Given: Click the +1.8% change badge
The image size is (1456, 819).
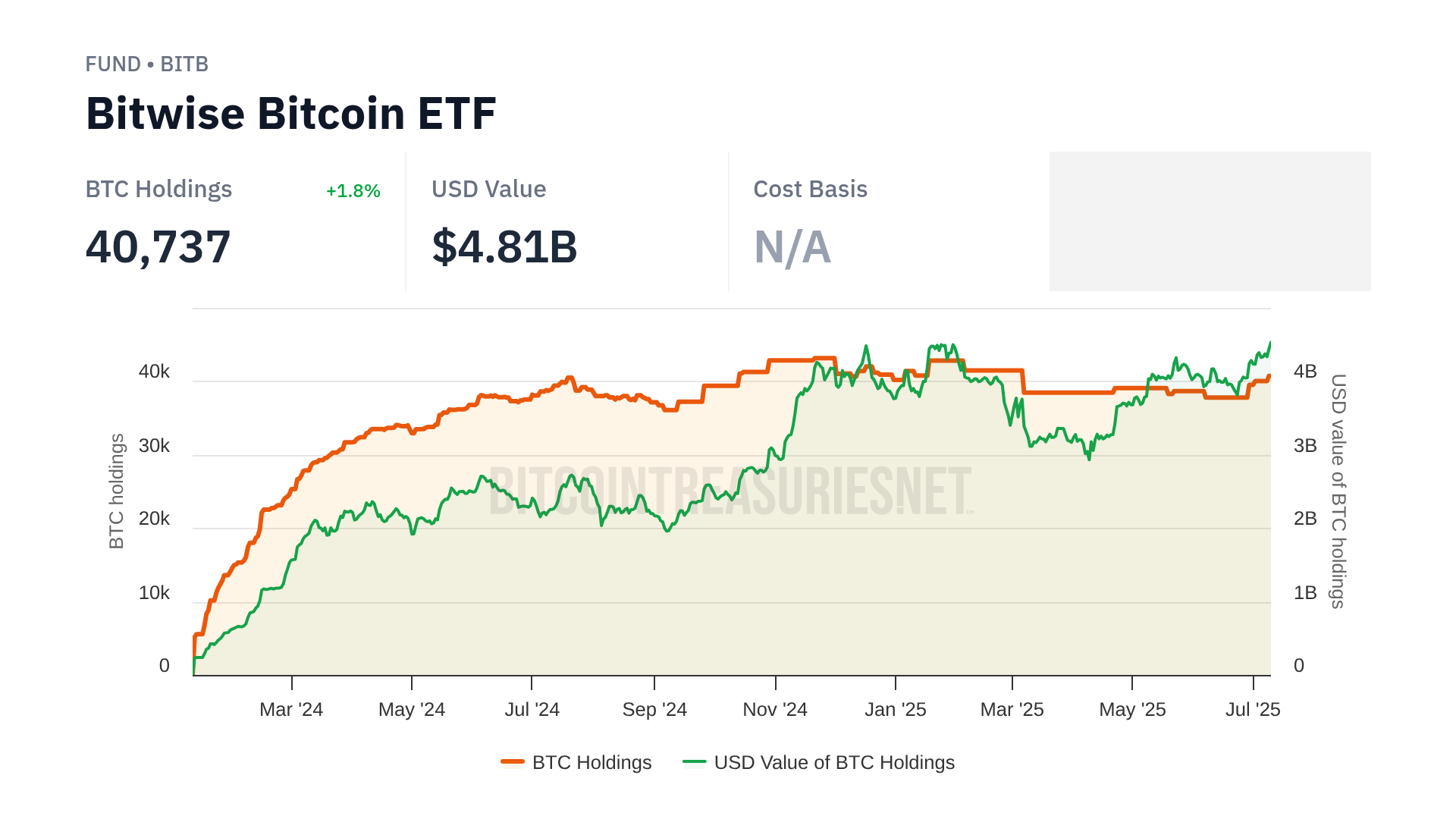Looking at the screenshot, I should click(353, 191).
